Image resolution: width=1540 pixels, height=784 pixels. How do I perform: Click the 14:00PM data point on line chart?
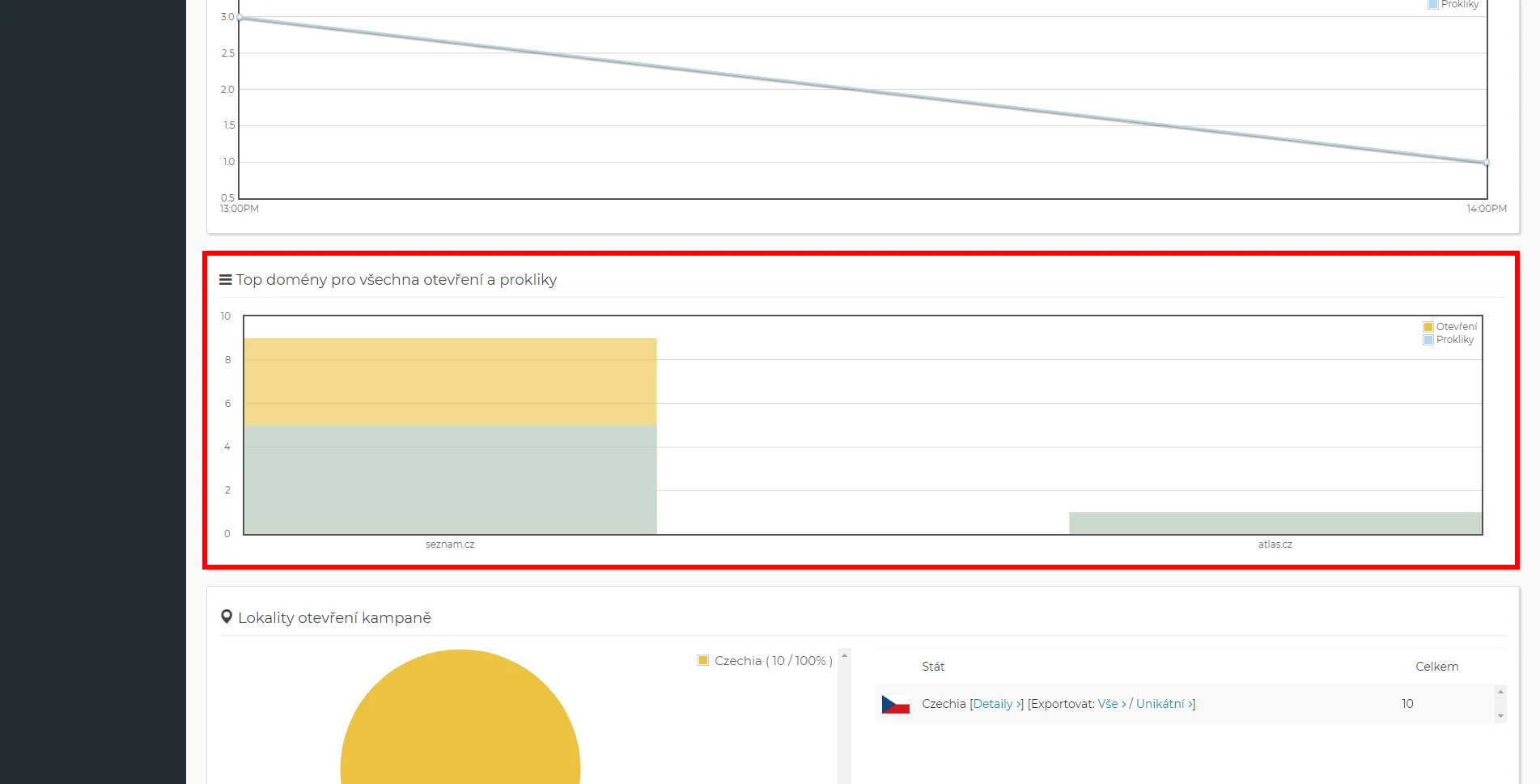click(x=1486, y=163)
